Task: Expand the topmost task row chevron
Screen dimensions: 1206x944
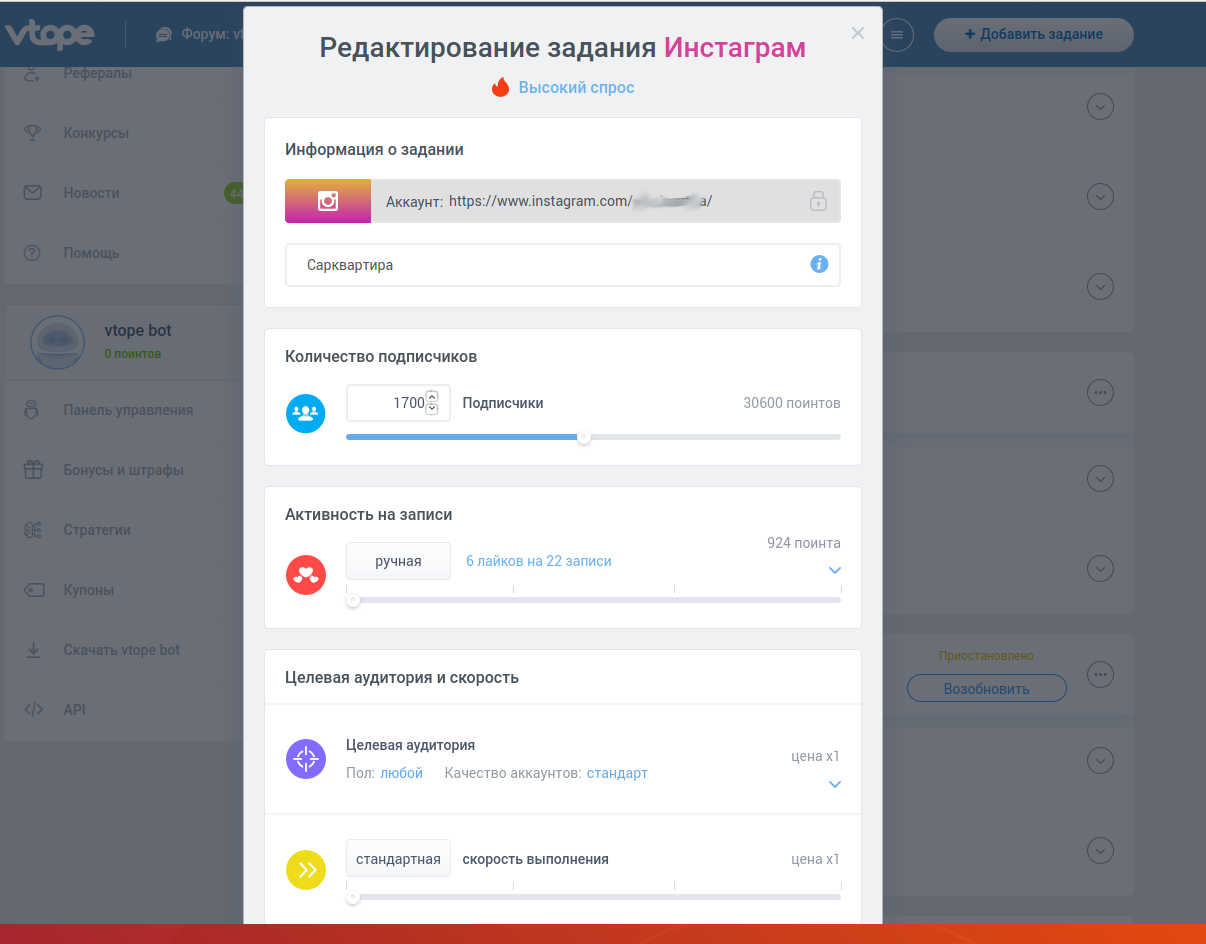Action: (x=1100, y=106)
